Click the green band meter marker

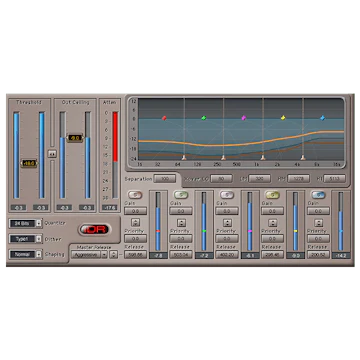(x=204, y=231)
